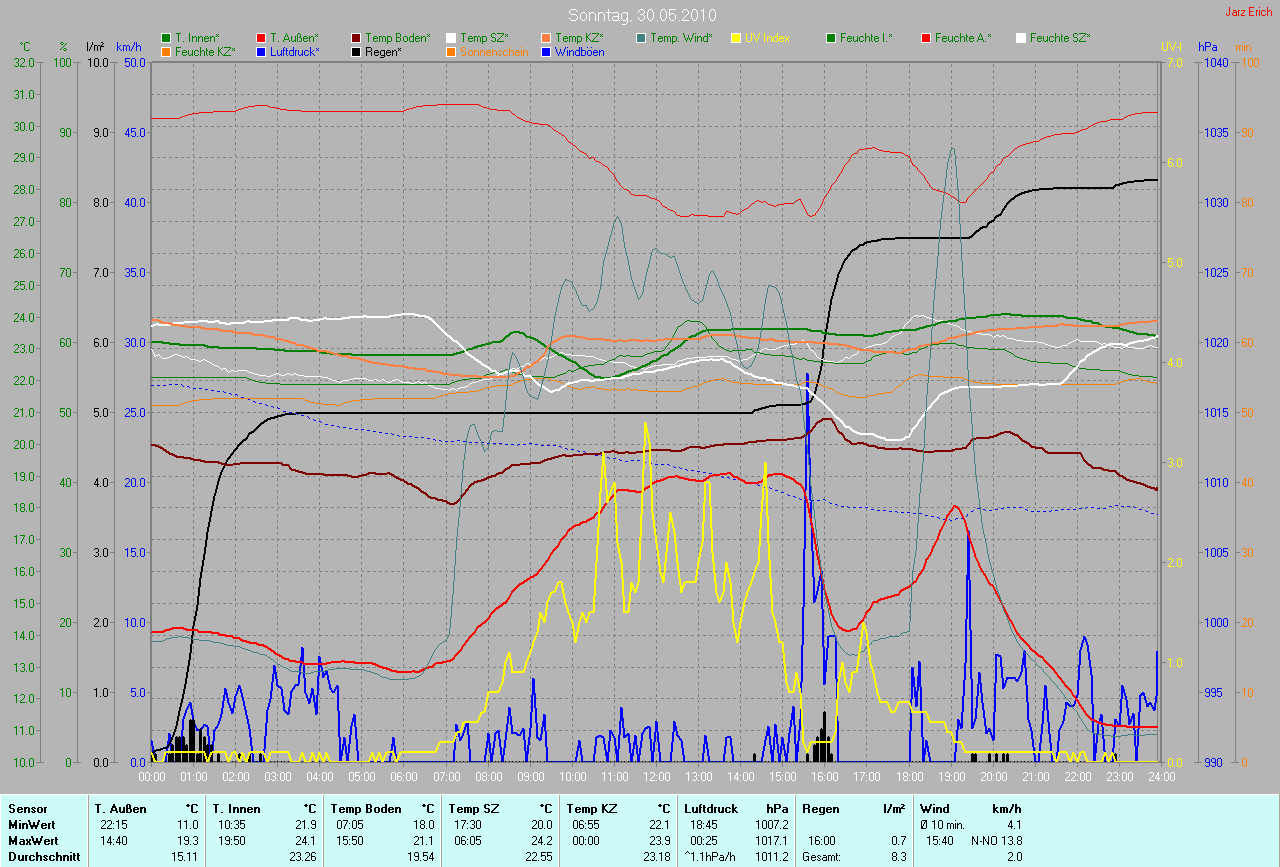
Task: Click the red T. Außen legend square
Action: (261, 38)
